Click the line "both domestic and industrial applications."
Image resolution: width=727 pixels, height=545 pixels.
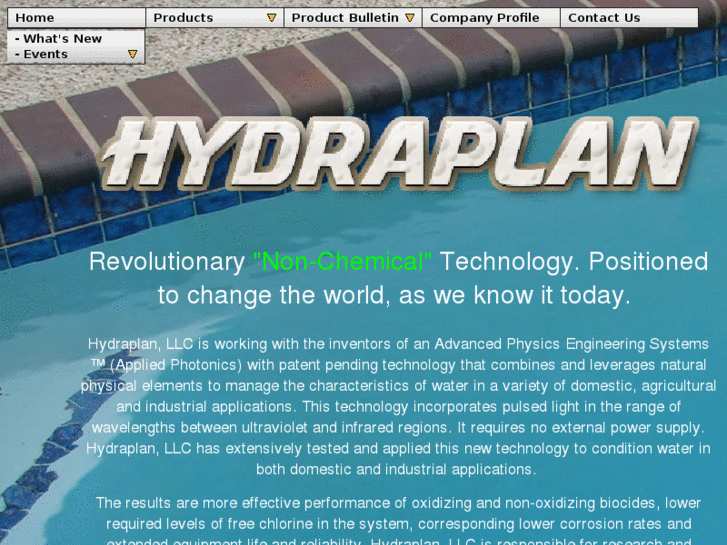(x=396, y=469)
